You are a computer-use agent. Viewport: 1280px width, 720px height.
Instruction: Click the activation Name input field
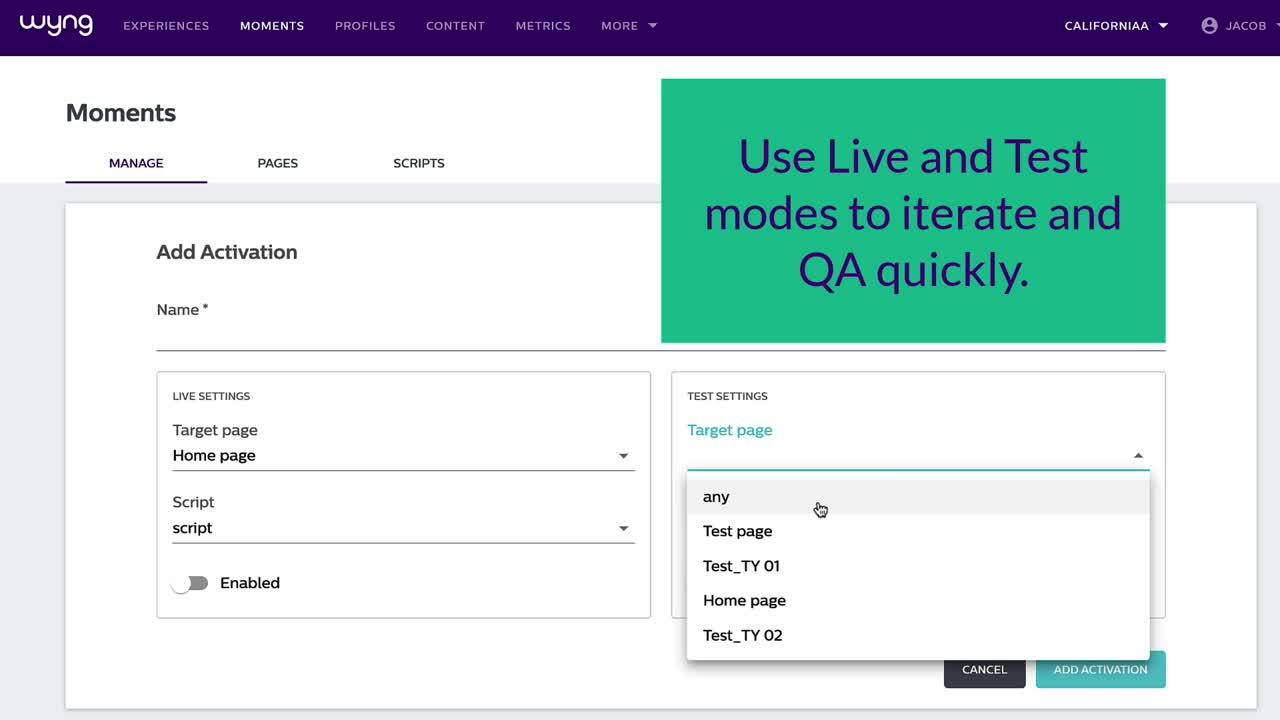(661, 336)
